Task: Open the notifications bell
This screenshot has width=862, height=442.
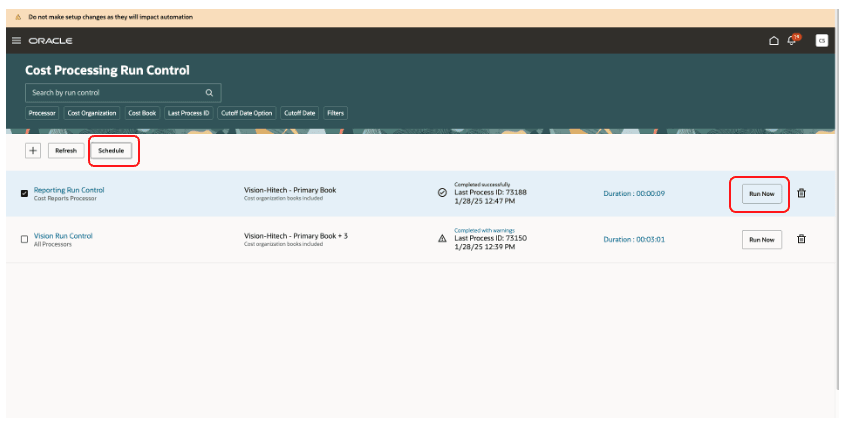Action: click(792, 41)
